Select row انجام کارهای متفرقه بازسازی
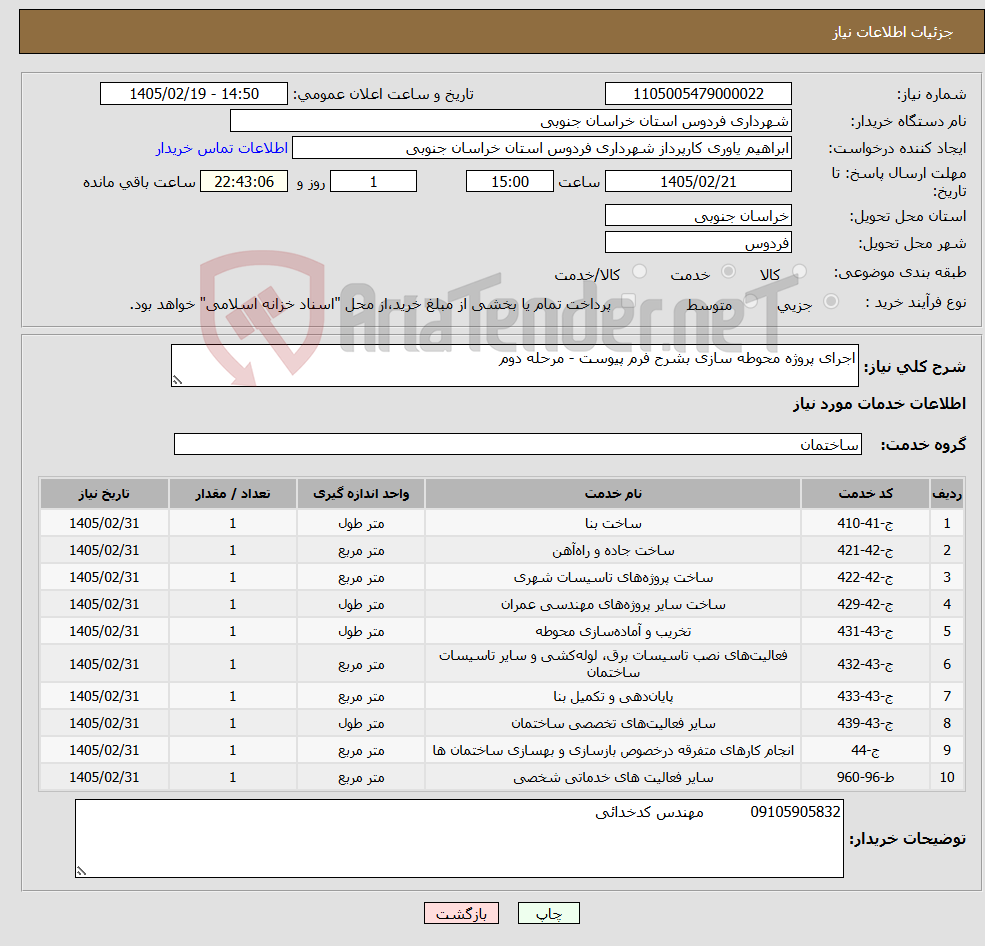985x946 pixels. [501, 751]
